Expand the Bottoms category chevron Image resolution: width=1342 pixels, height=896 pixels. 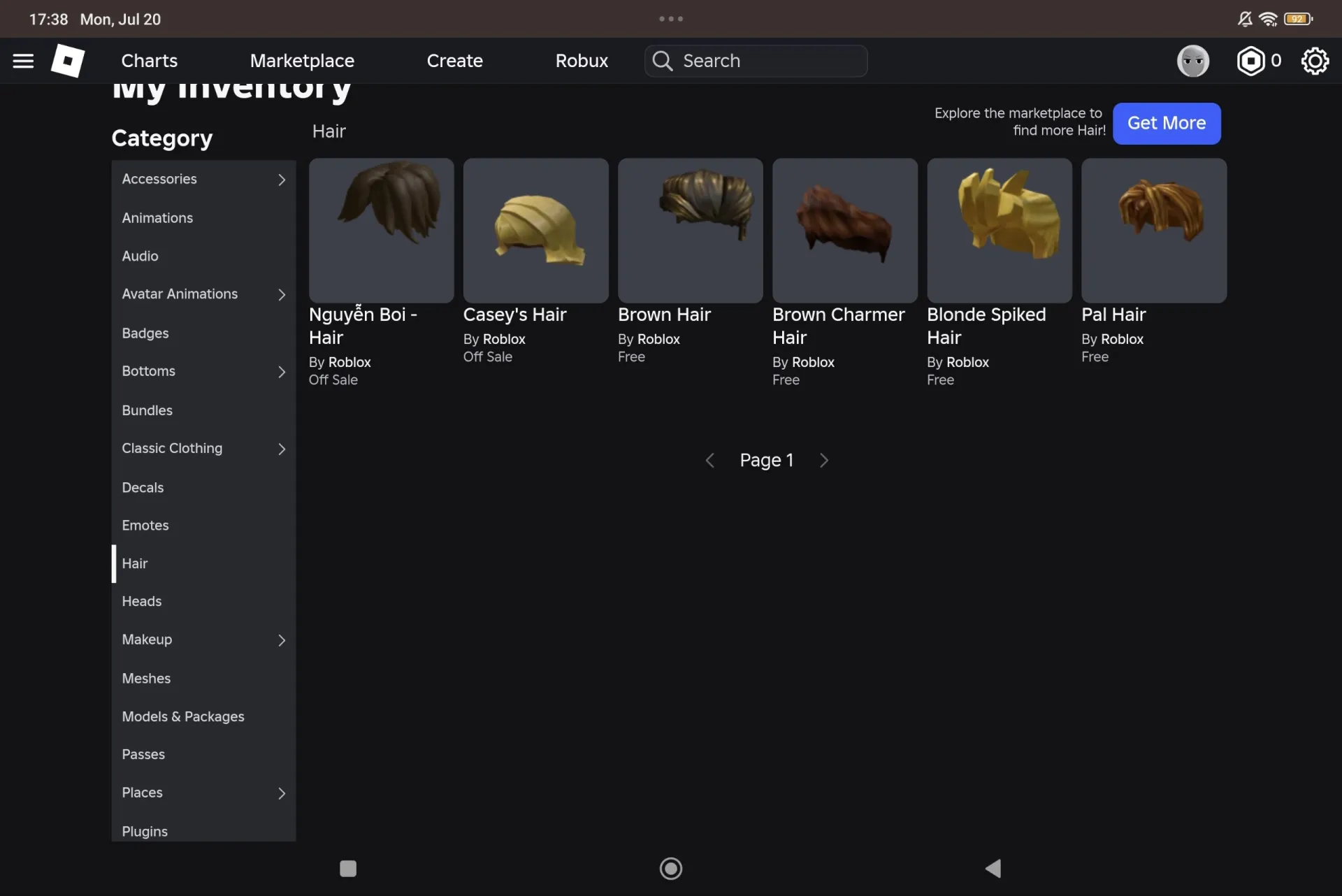pyautogui.click(x=282, y=372)
